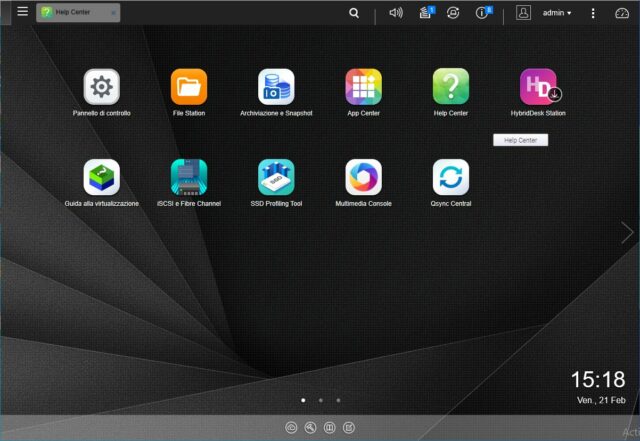Screen dimensions: 640x441
Task: Open Multimedia Console
Action: [363, 177]
